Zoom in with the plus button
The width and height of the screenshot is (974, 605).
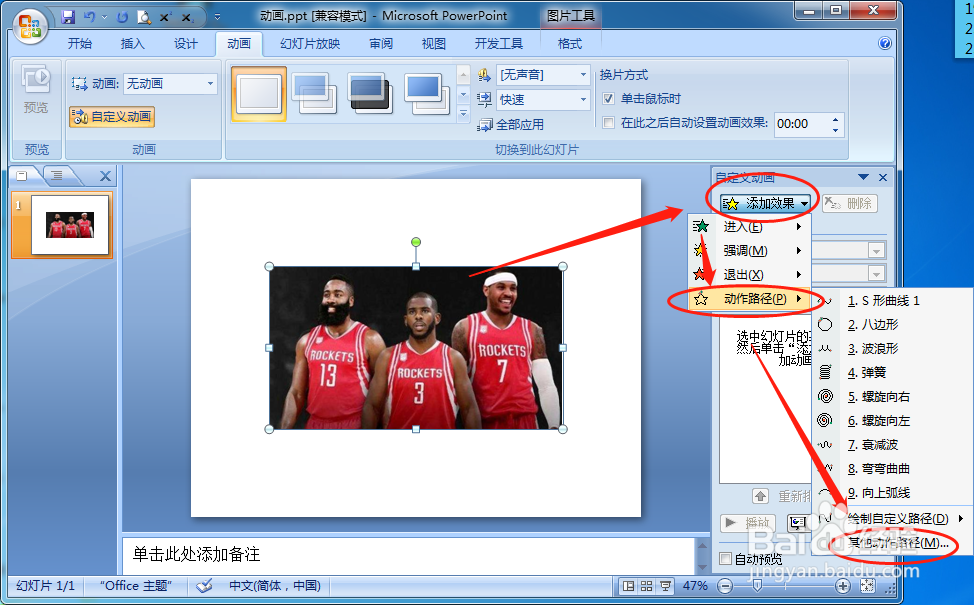coord(842,586)
